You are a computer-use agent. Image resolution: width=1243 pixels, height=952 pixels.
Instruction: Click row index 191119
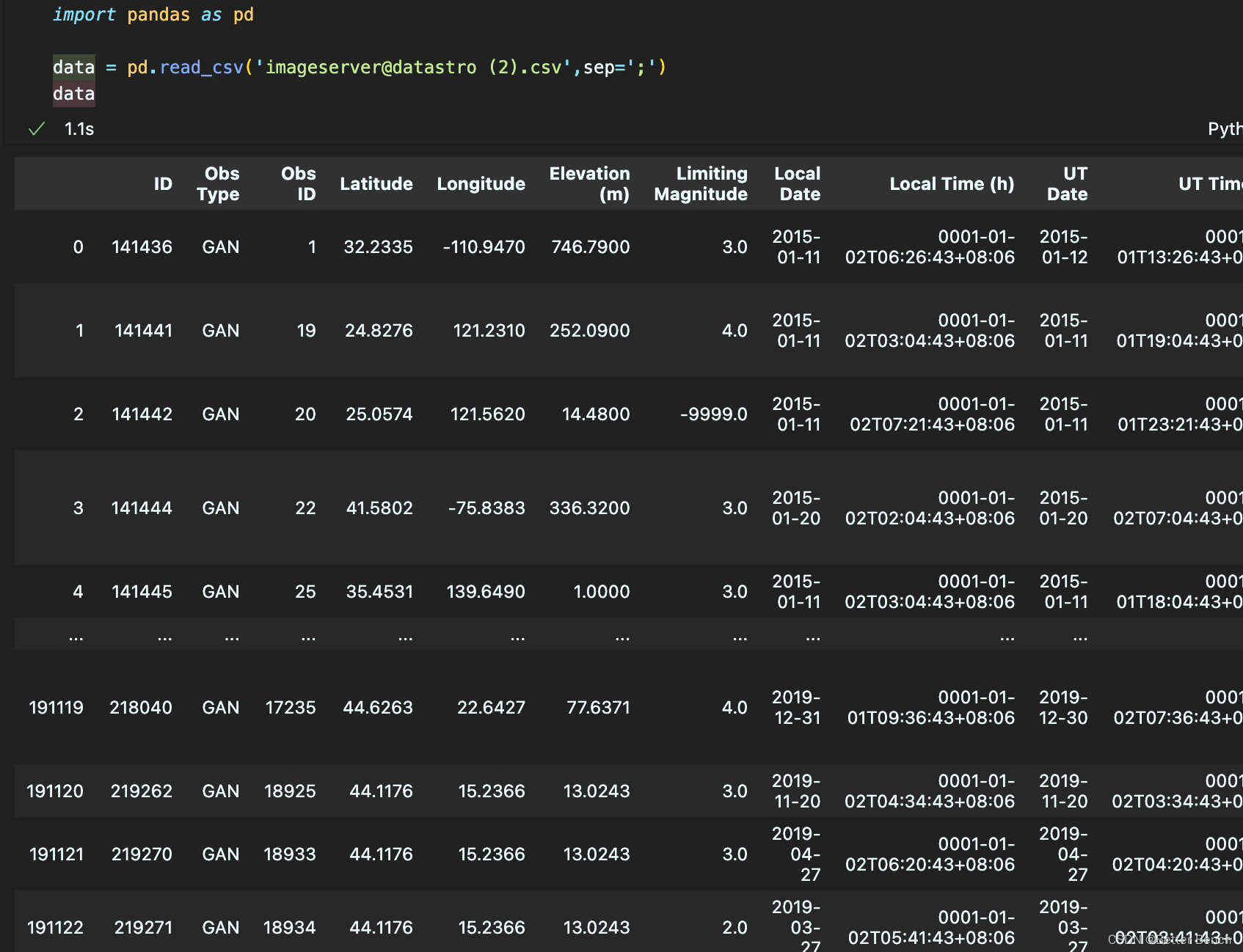(56, 708)
